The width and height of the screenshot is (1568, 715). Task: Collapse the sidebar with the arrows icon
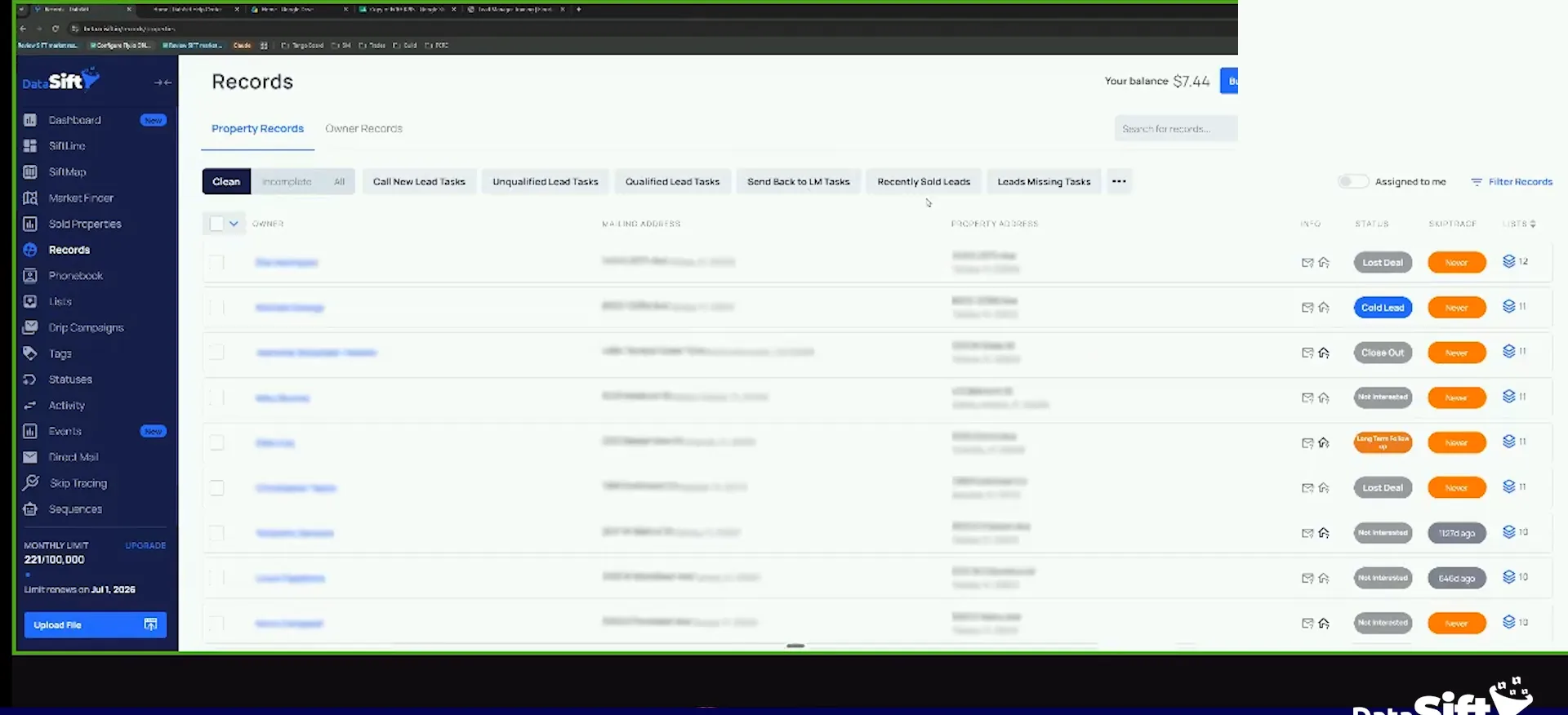pyautogui.click(x=163, y=82)
